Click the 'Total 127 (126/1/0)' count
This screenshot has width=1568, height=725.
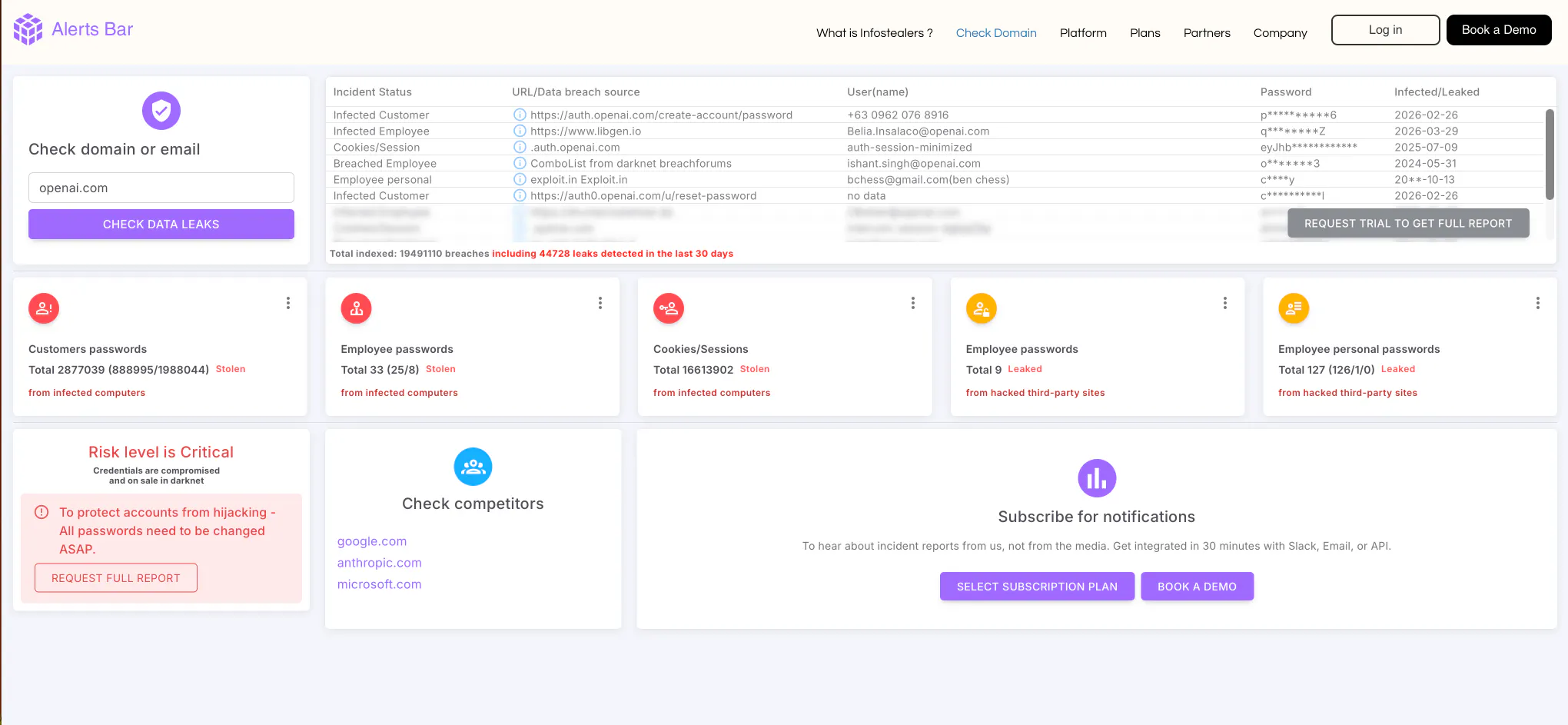[x=1327, y=370]
